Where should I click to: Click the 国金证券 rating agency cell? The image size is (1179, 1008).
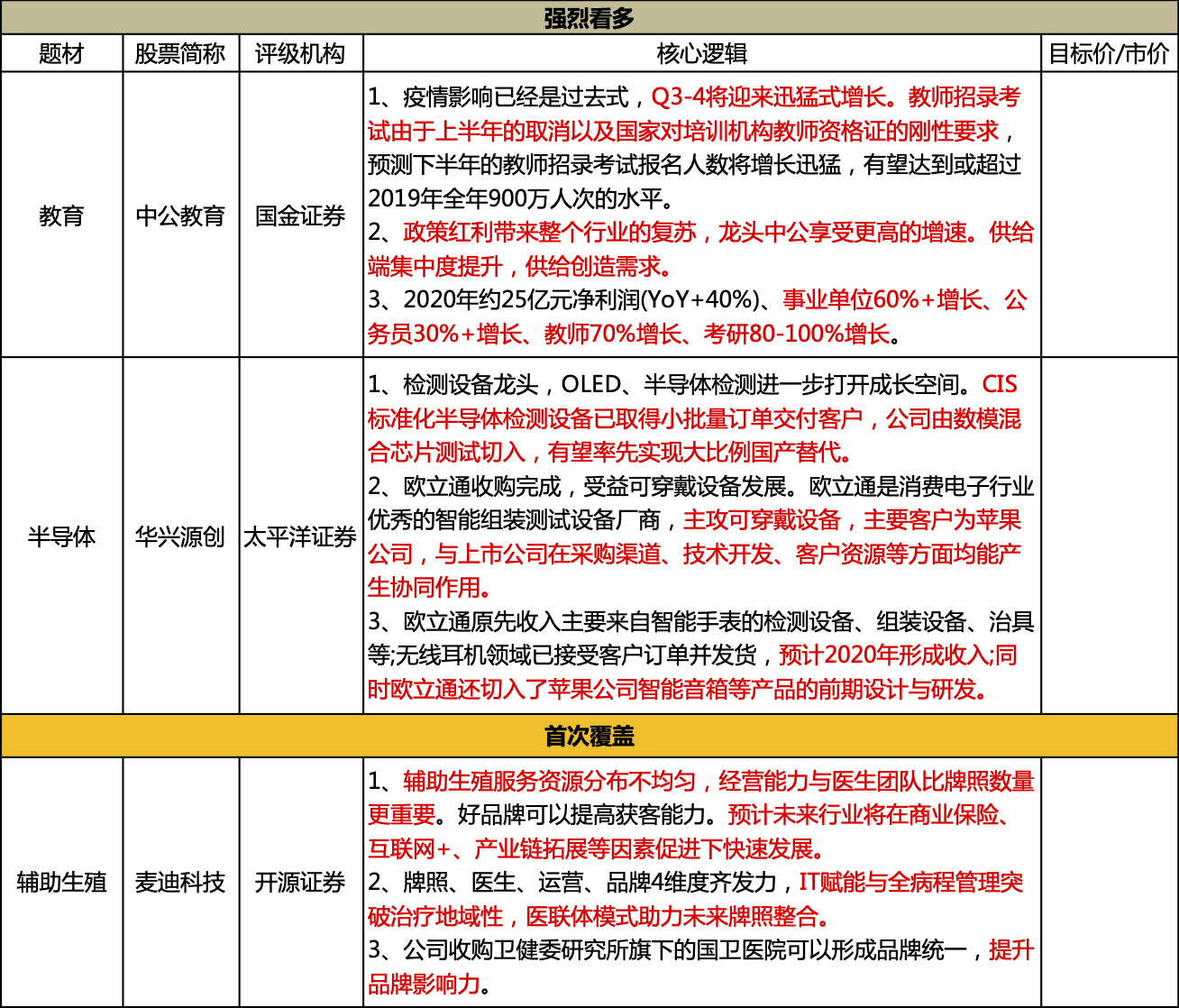(301, 215)
